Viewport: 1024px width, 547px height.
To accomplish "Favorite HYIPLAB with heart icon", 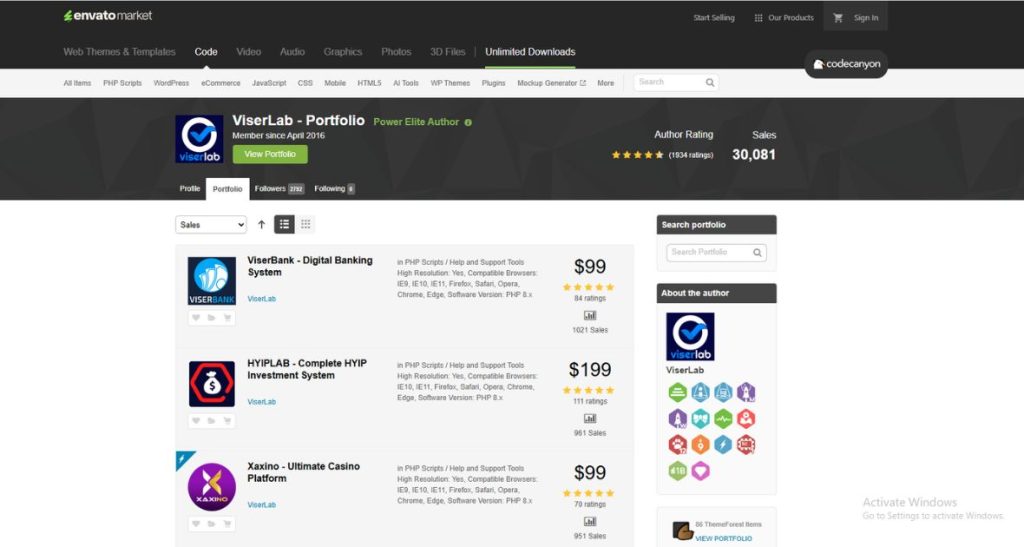I will point(196,421).
